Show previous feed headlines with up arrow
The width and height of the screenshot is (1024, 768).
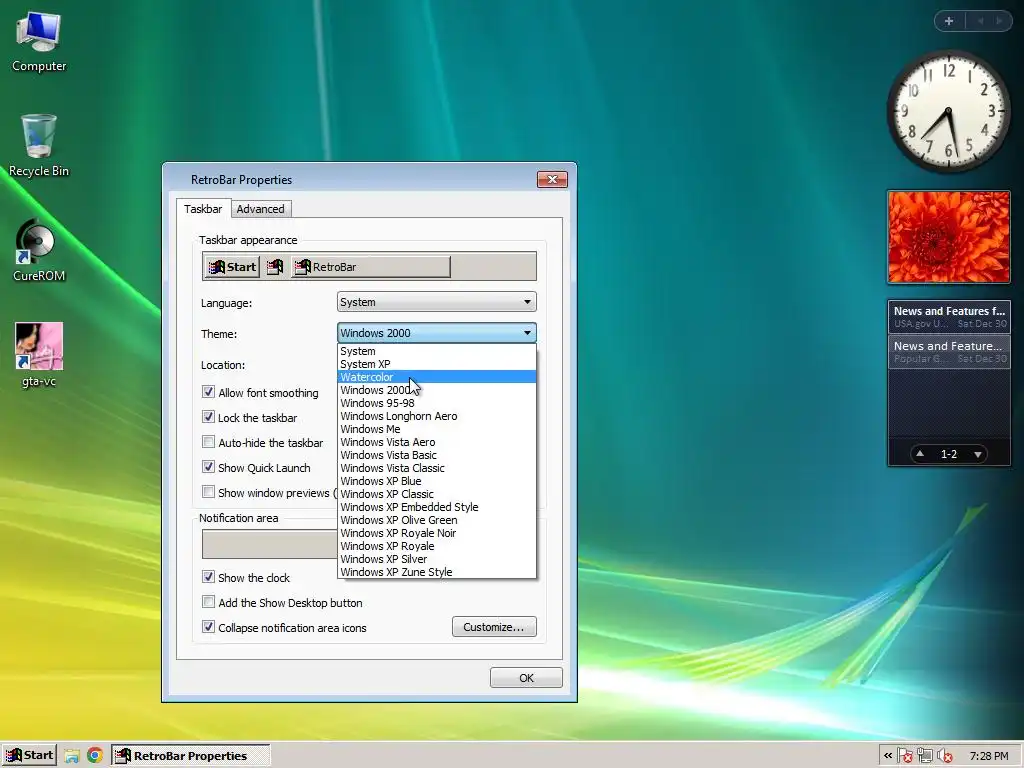(x=920, y=454)
